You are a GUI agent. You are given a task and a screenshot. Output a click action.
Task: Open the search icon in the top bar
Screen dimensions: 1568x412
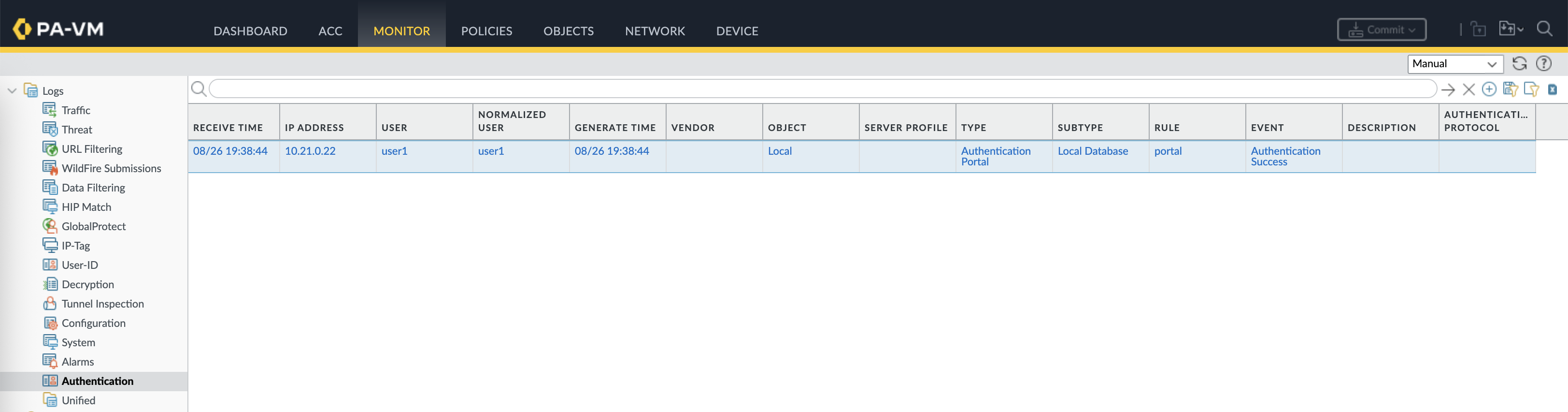pyautogui.click(x=1544, y=29)
